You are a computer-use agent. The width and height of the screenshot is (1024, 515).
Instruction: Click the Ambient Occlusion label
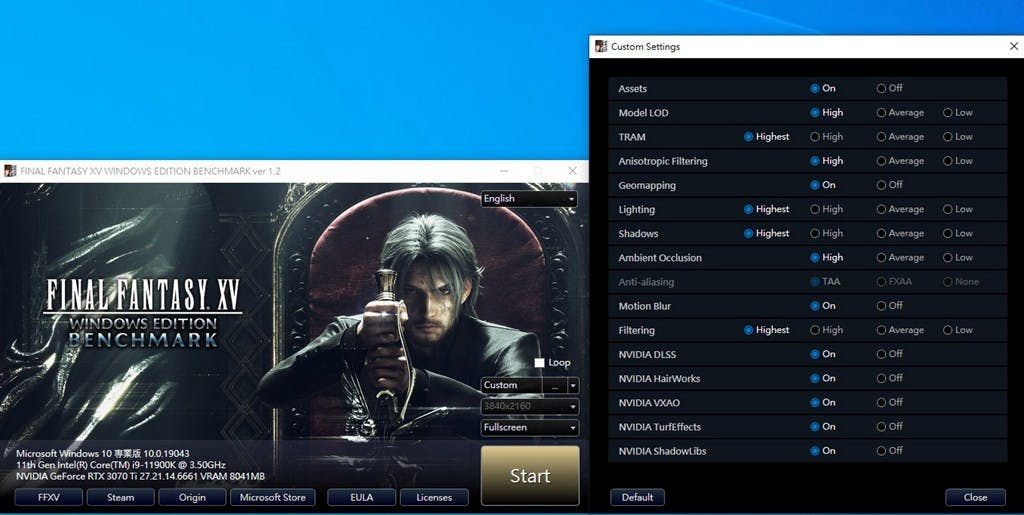pos(660,258)
